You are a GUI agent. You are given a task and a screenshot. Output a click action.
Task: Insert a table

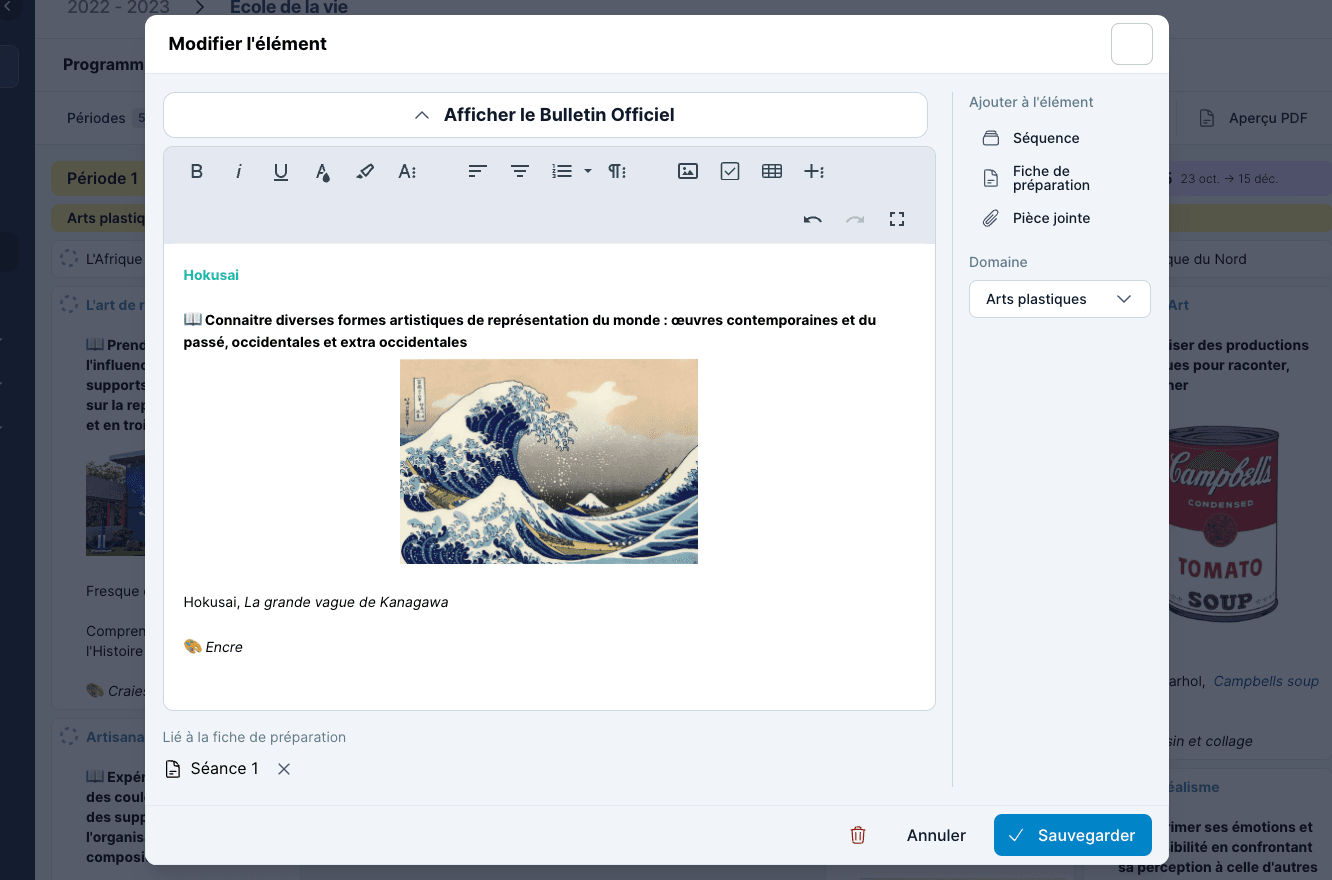772,171
